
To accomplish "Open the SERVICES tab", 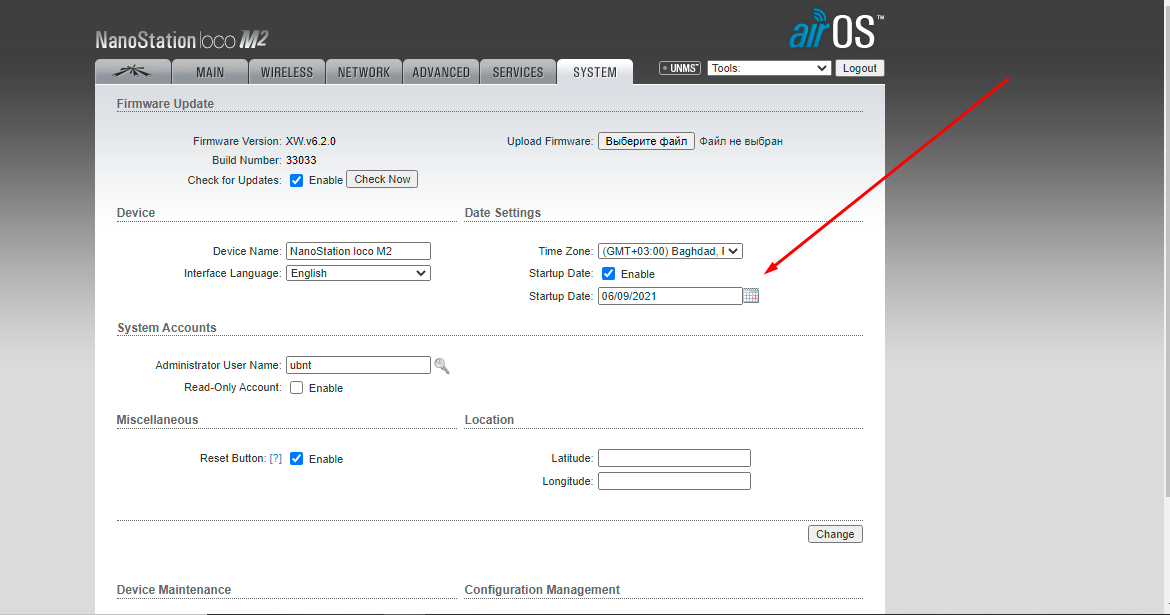I will click(518, 72).
